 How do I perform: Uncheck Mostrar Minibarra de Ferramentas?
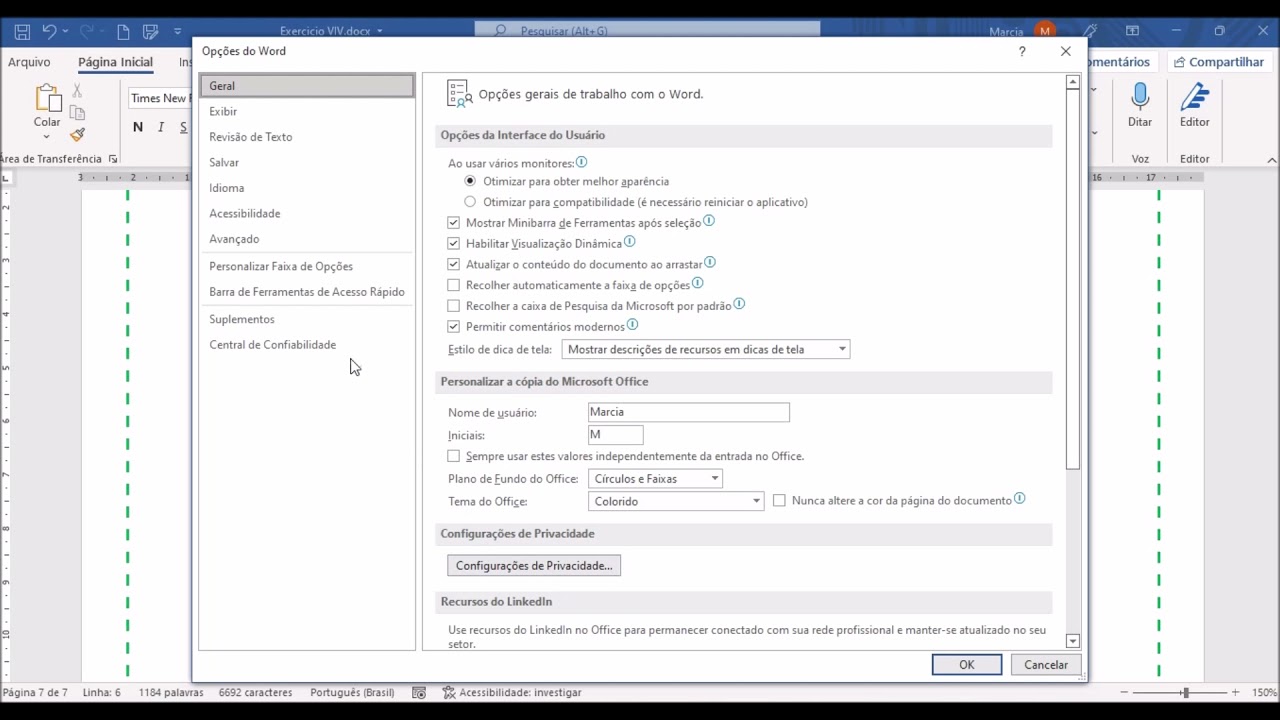click(x=454, y=223)
